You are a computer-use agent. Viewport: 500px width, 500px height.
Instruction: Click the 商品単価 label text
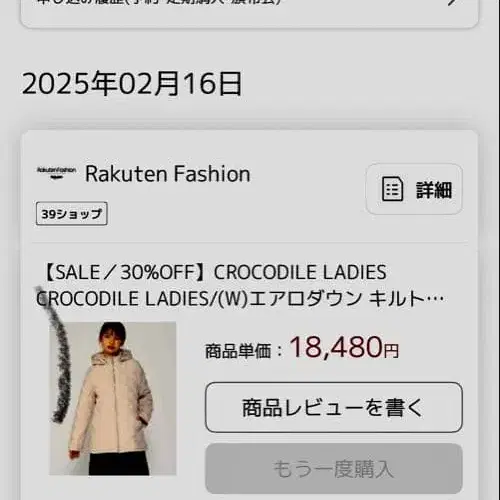point(238,351)
